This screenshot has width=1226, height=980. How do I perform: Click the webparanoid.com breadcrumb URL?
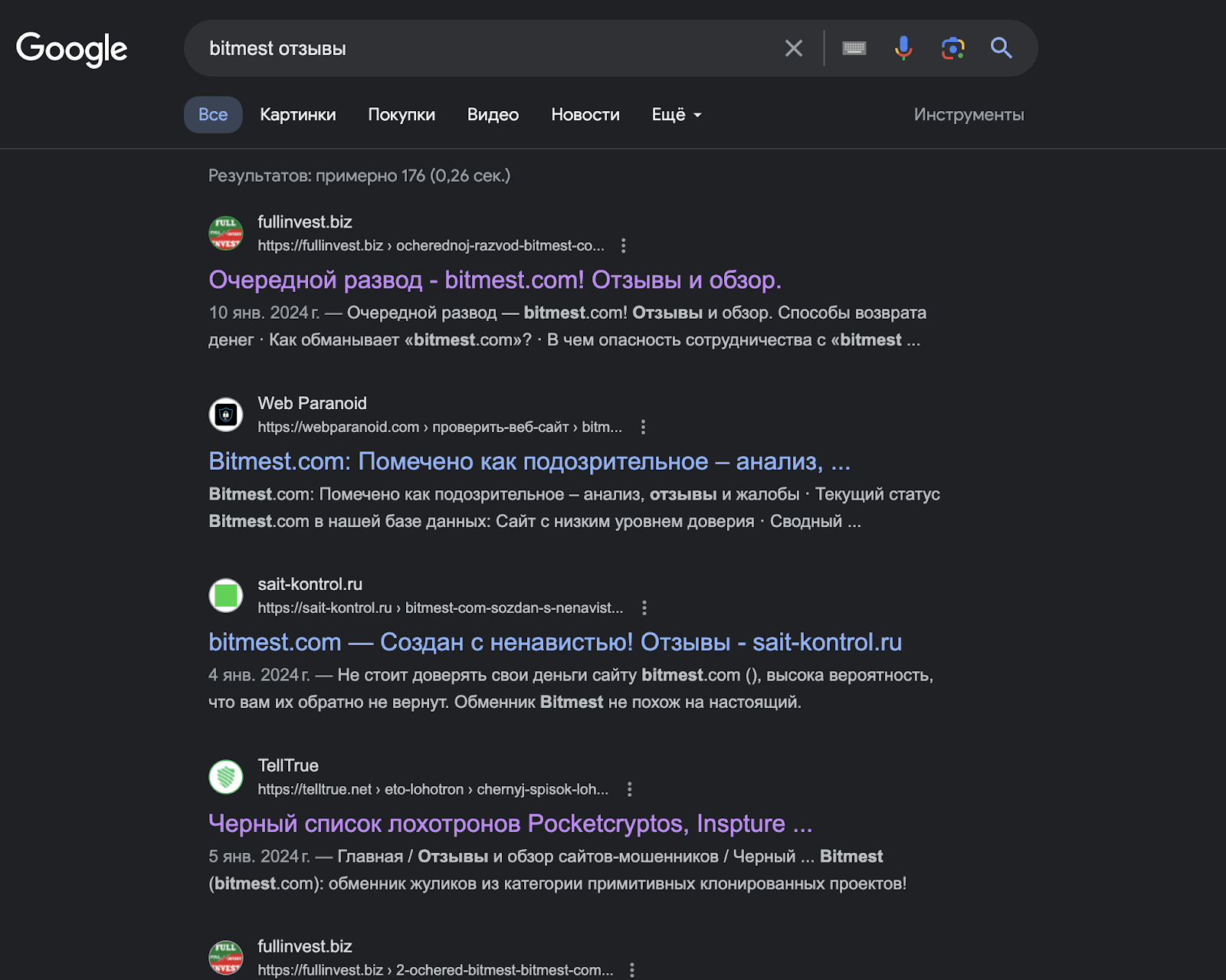[440, 427]
